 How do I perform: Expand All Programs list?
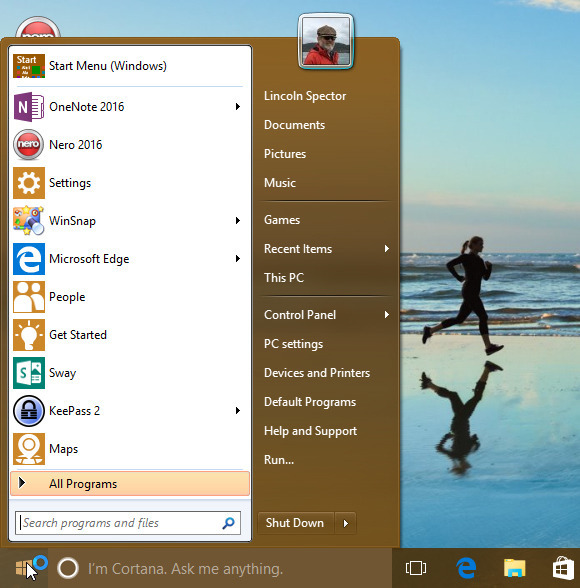(130, 484)
